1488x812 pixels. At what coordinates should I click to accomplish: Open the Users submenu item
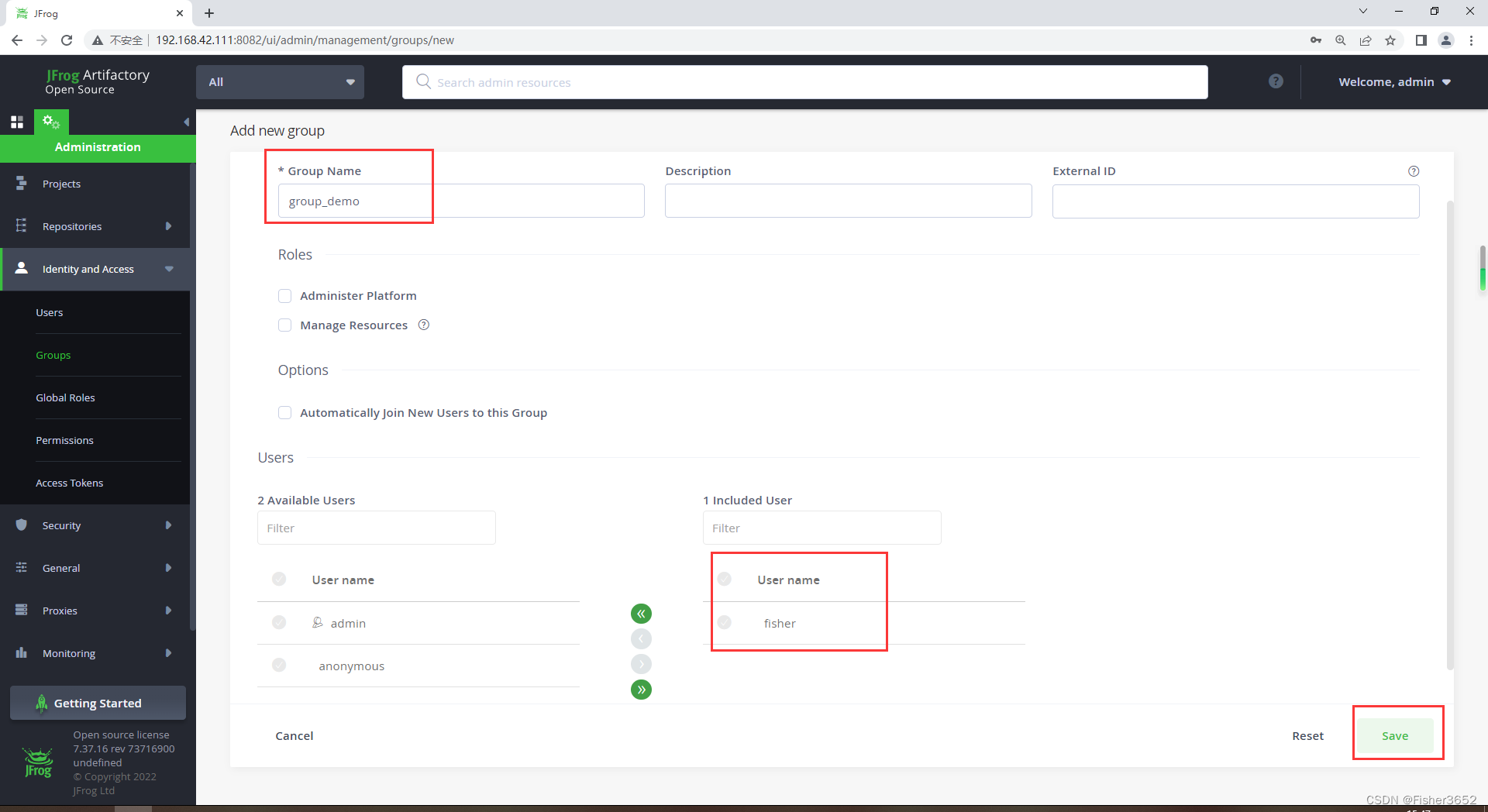point(50,312)
